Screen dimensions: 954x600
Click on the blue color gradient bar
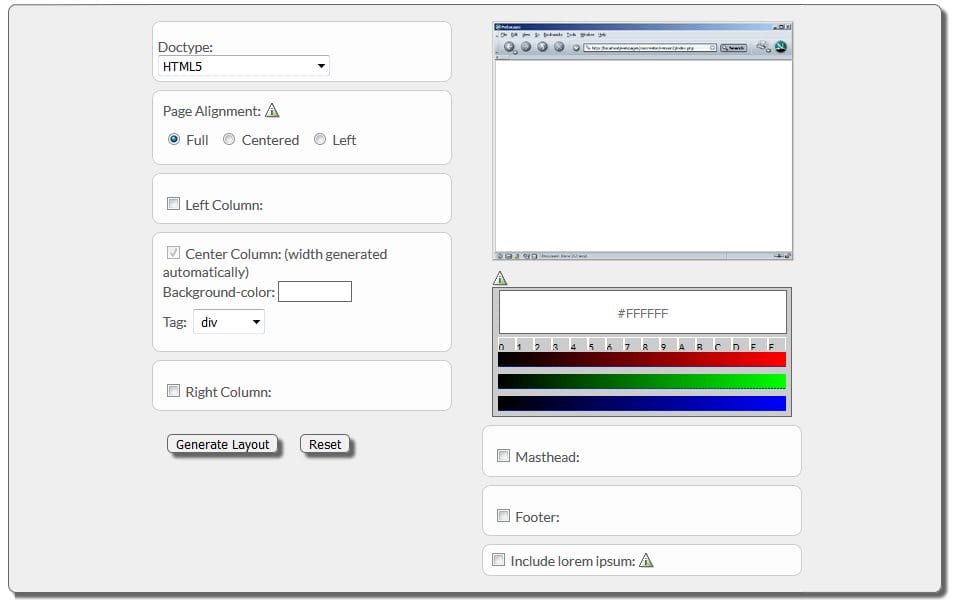click(642, 403)
